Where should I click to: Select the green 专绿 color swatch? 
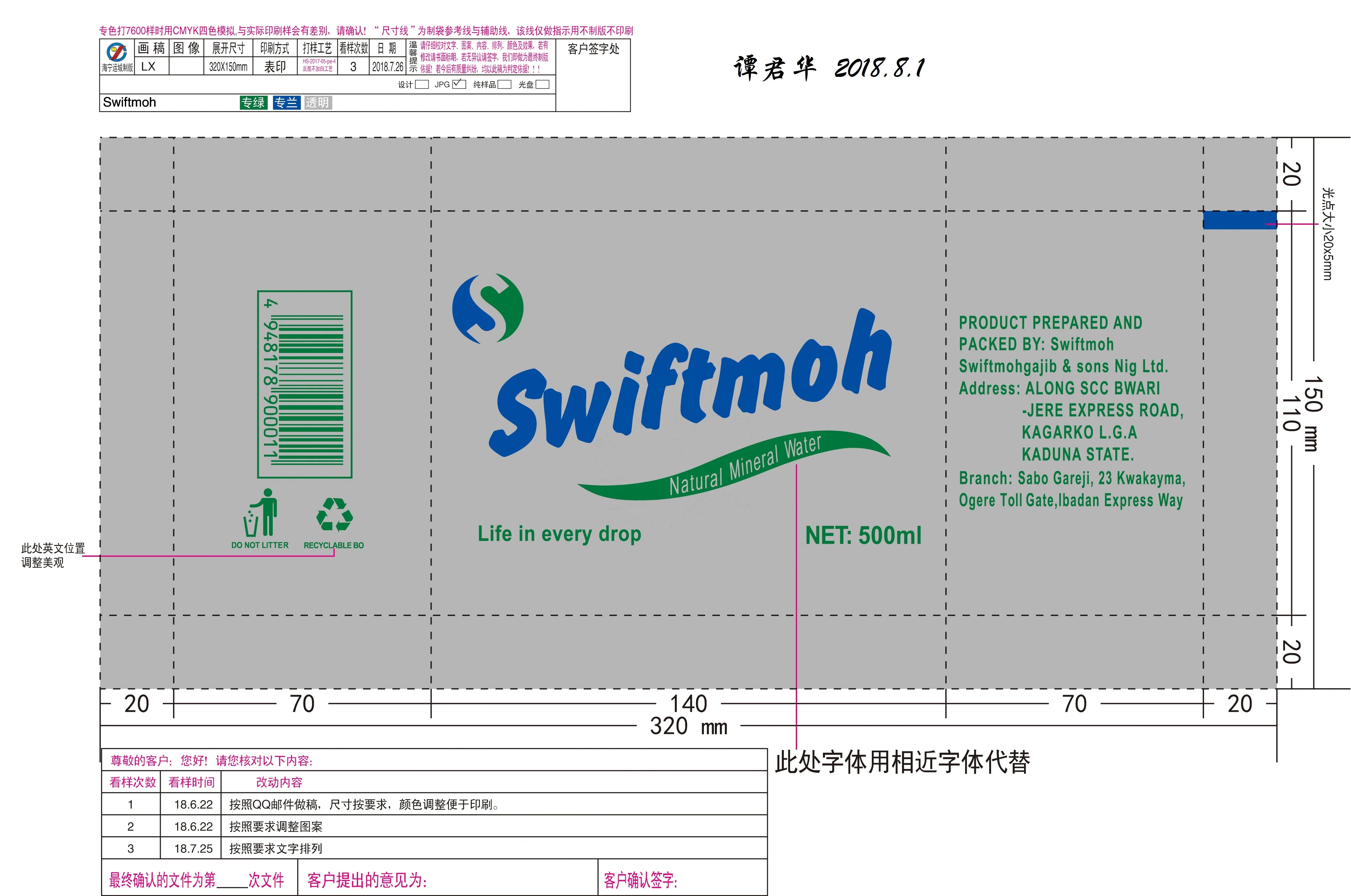[253, 103]
